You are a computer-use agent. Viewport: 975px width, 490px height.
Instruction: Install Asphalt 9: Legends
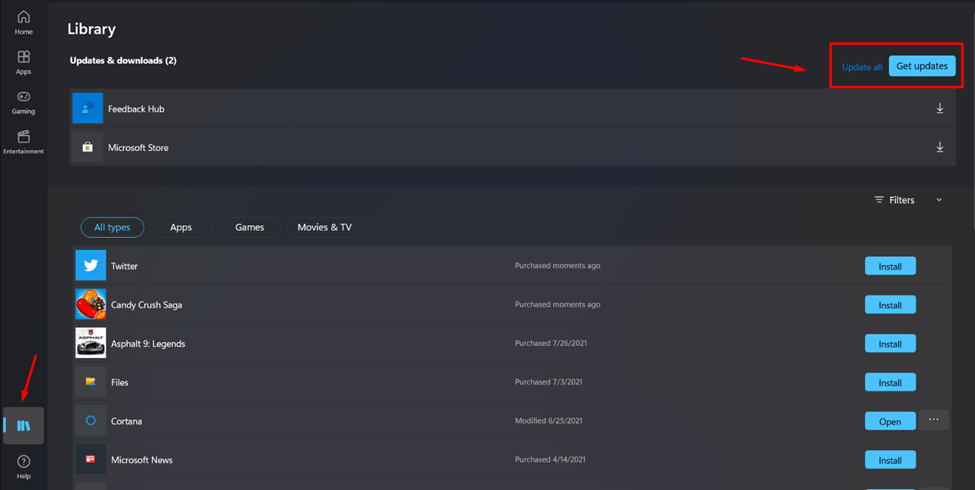(890, 344)
